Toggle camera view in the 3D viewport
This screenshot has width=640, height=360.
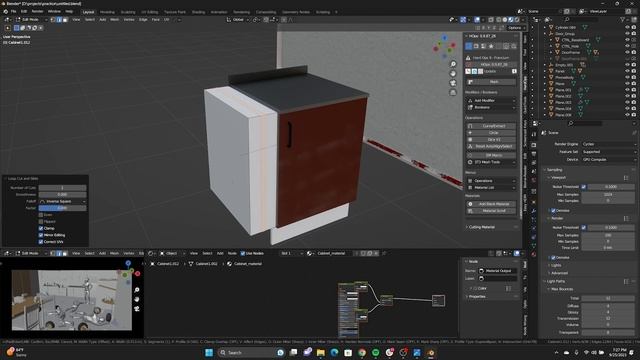453,83
